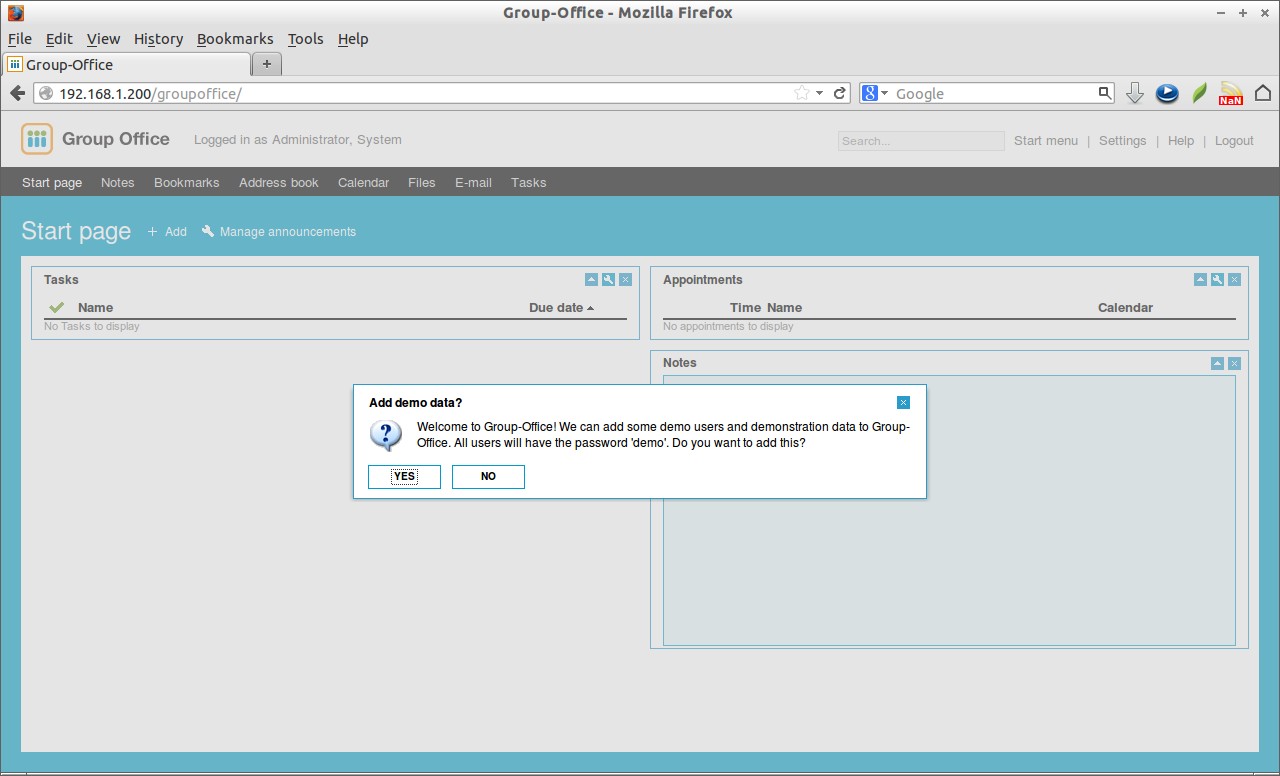Open the Google search engine dropdown
Screen dimensions: 1280x776
tap(875, 93)
